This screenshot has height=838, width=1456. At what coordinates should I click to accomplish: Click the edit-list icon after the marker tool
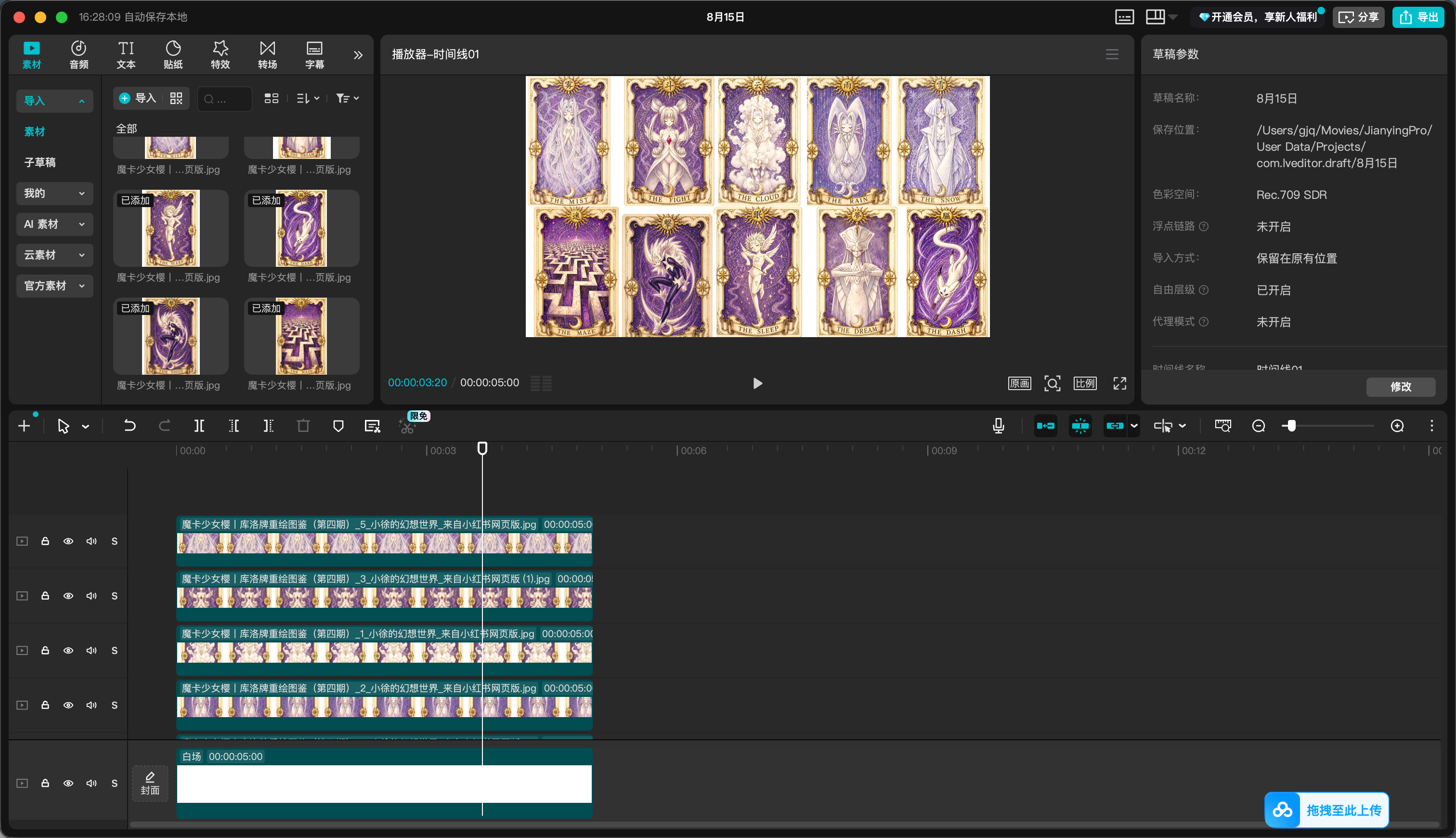pyautogui.click(x=372, y=426)
